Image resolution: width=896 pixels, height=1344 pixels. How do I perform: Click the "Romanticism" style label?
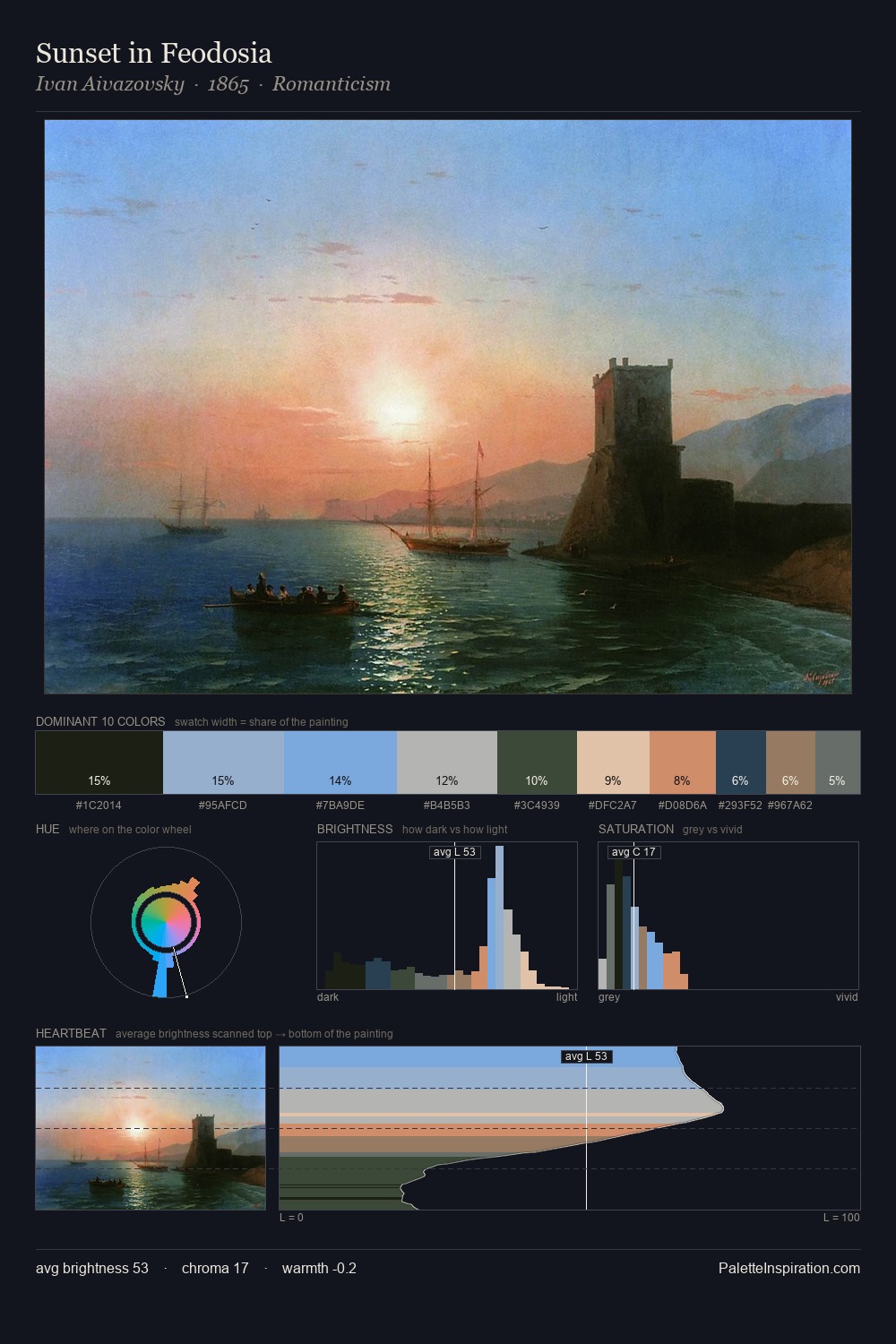(x=332, y=84)
